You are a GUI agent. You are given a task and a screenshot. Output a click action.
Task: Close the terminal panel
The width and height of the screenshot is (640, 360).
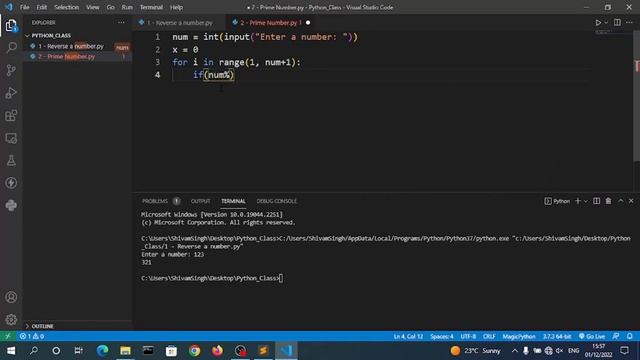(631, 201)
